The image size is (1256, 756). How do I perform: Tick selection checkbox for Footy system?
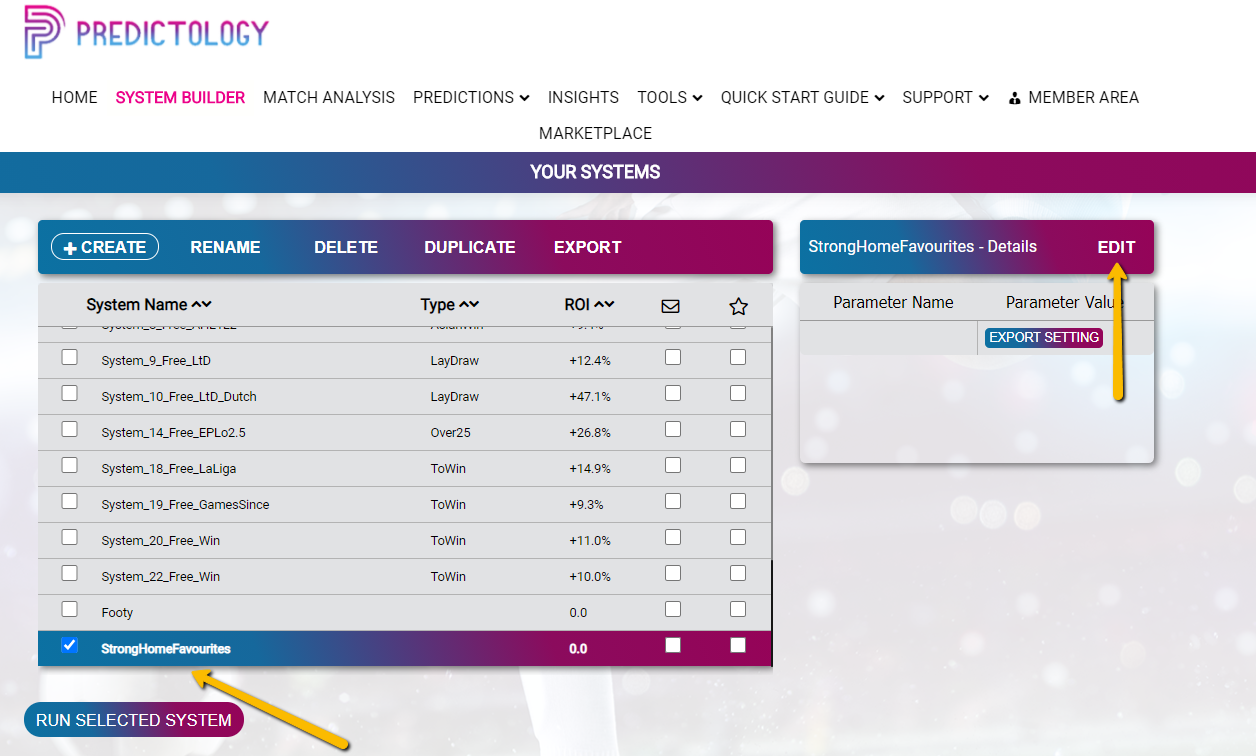pos(69,609)
